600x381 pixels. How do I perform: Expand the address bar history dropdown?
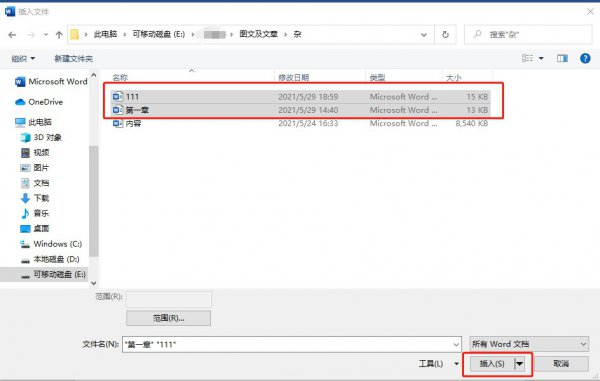pyautogui.click(x=424, y=35)
